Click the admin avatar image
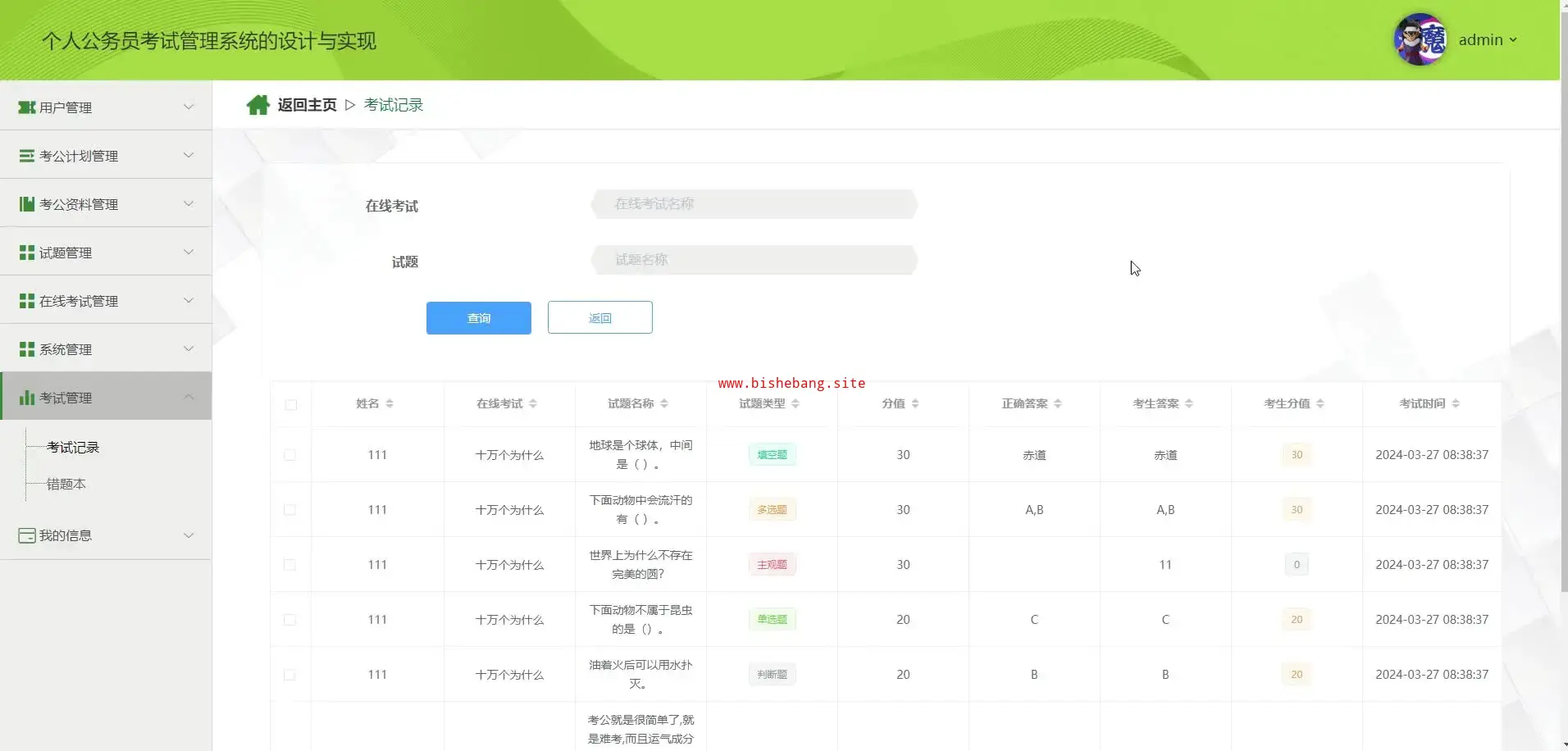Screen dimensions: 1568x751 1420,39
